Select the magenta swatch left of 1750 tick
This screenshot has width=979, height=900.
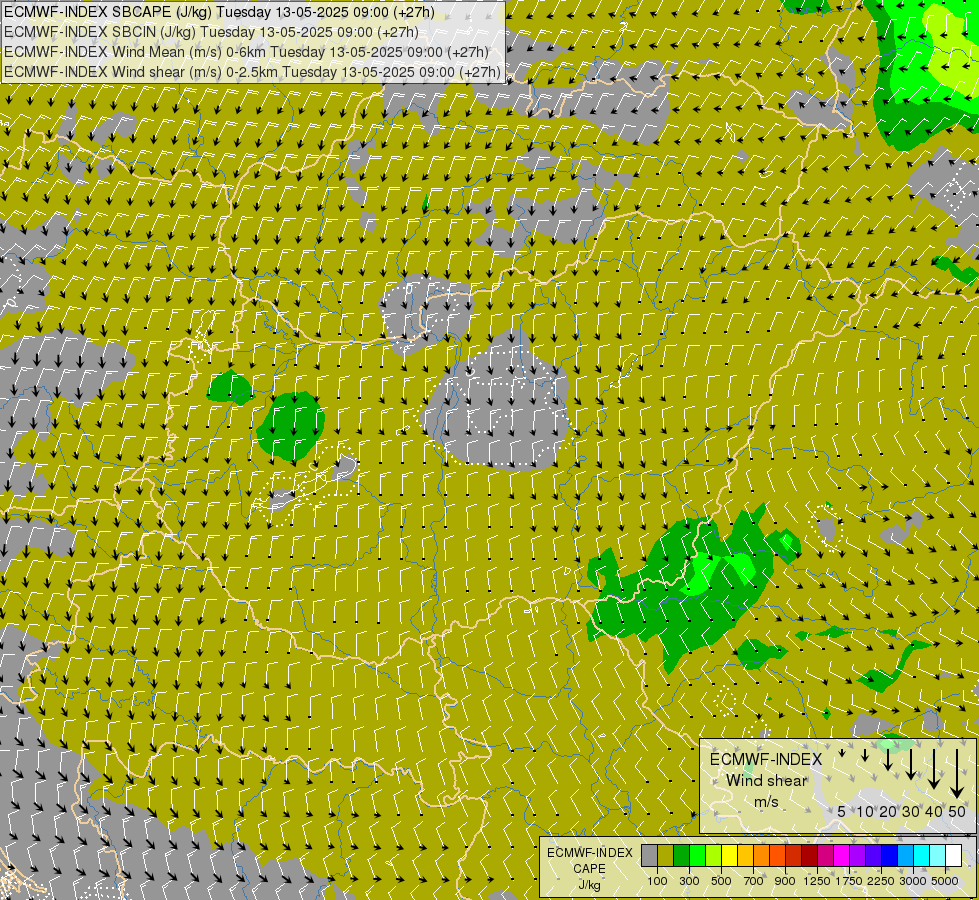[841, 855]
